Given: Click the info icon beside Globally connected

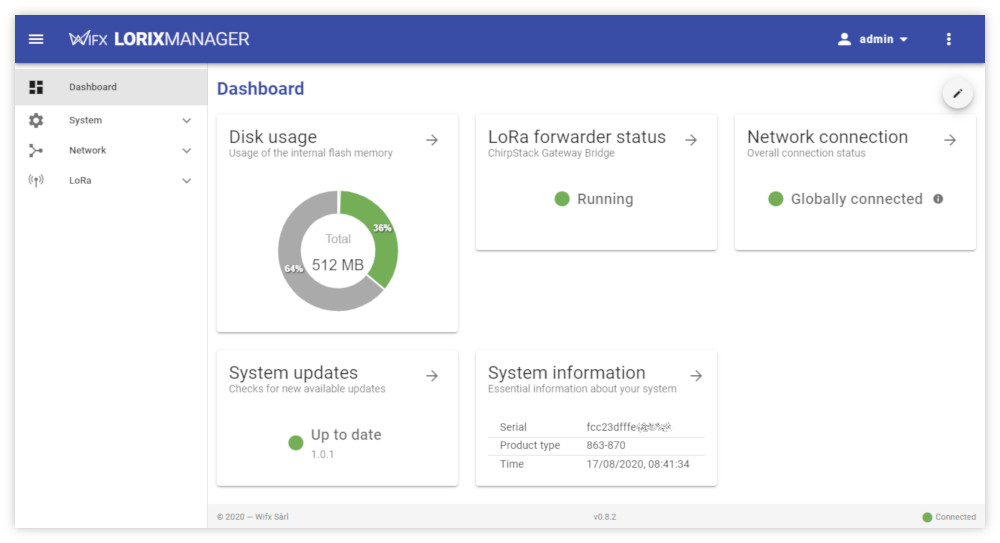Looking at the screenshot, I should [x=938, y=199].
